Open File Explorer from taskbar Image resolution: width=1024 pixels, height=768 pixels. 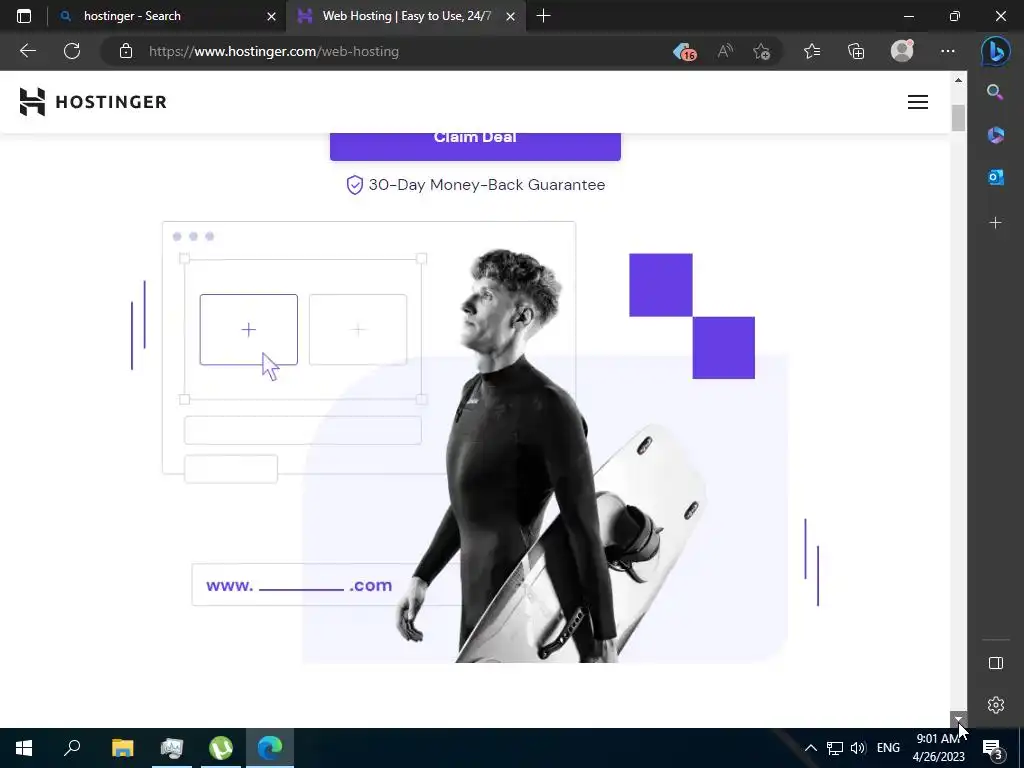click(122, 748)
